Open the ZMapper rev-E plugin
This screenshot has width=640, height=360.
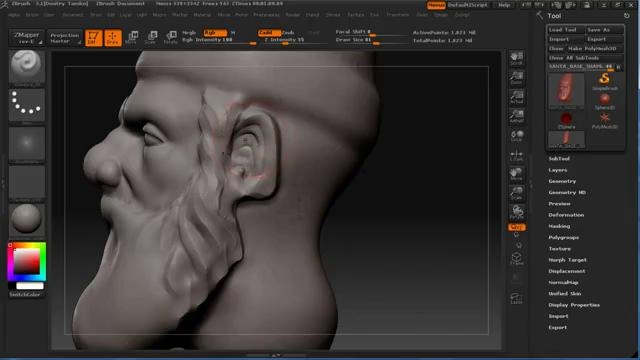[x=27, y=38]
